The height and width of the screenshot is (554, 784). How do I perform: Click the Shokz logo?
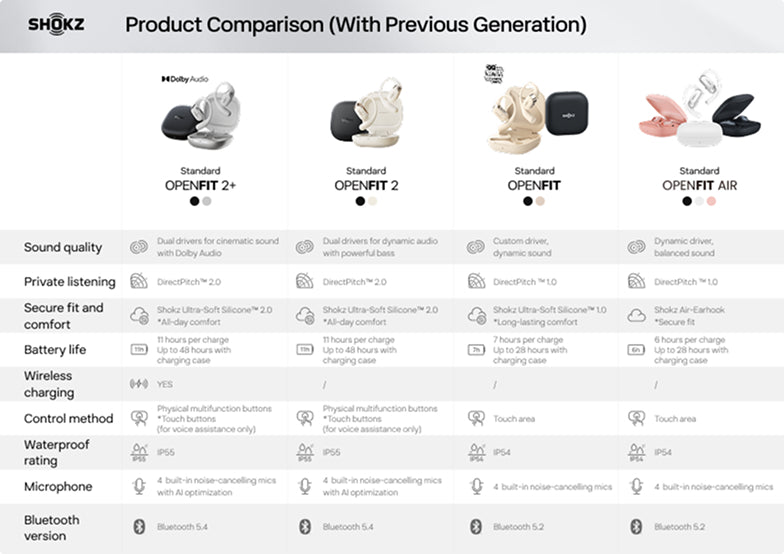pos(48,24)
